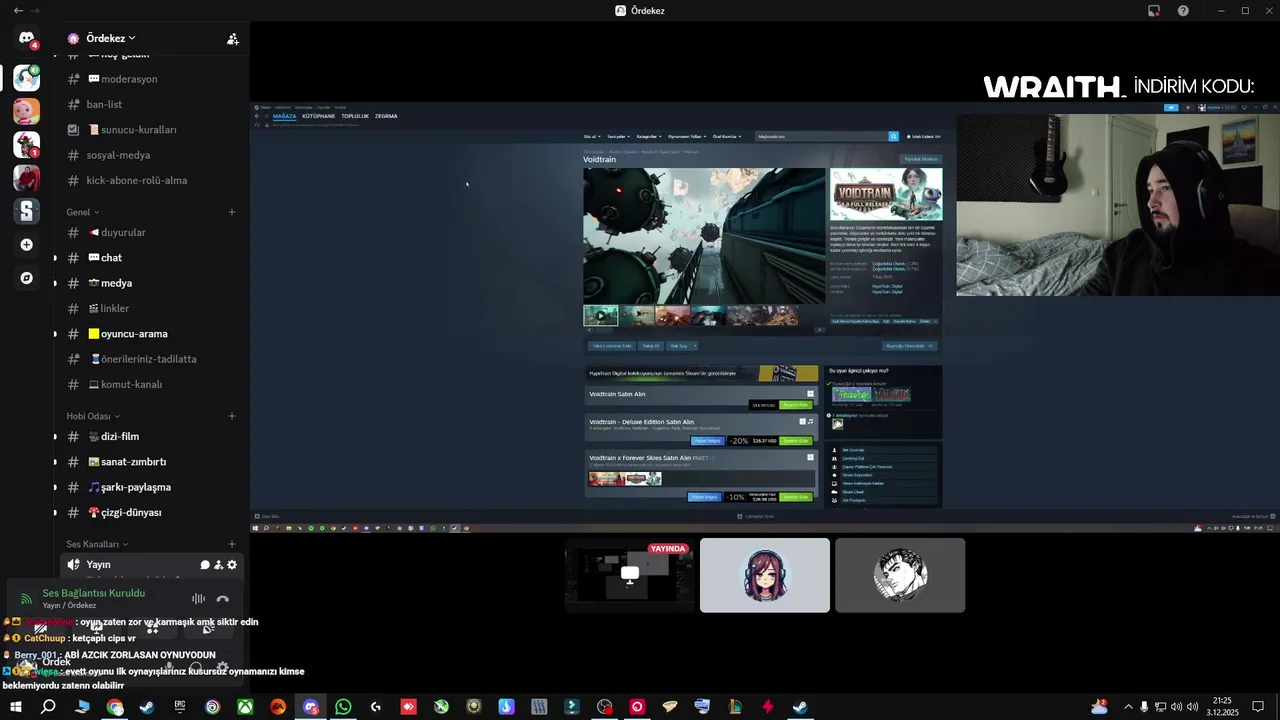
Task: Toggle headphone deafen in user panel
Action: coord(196,666)
